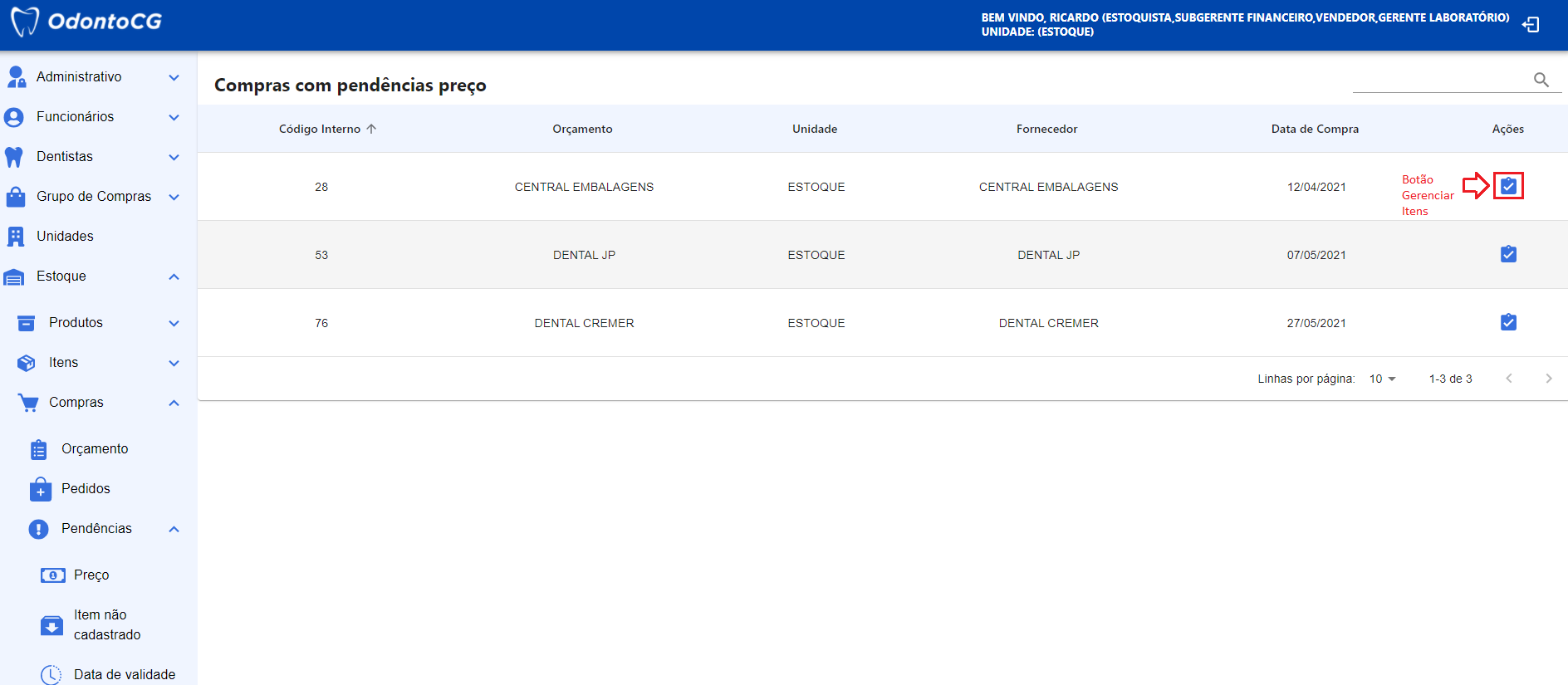Sort table by Data de Compra header
This screenshot has height=685, width=1568.
(1315, 129)
